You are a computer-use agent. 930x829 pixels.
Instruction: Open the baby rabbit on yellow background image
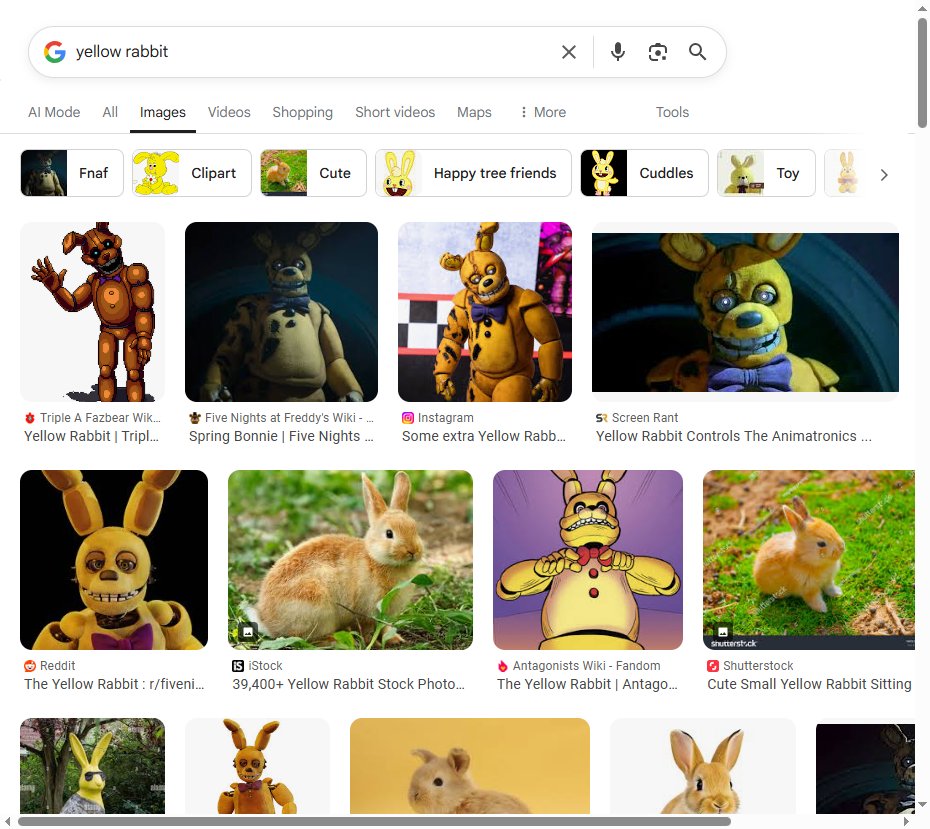click(x=470, y=766)
